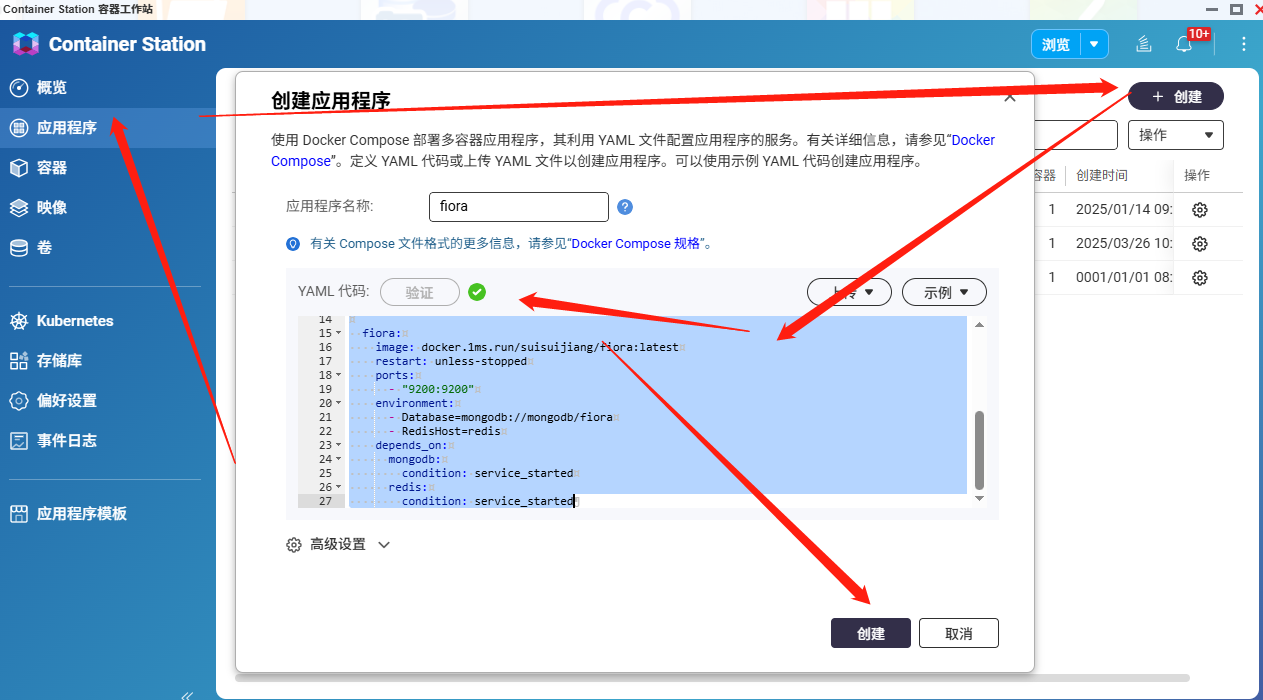Image resolution: width=1263 pixels, height=700 pixels.
Task: Collapse the sidebar with double-chevron icon
Action: 187,694
